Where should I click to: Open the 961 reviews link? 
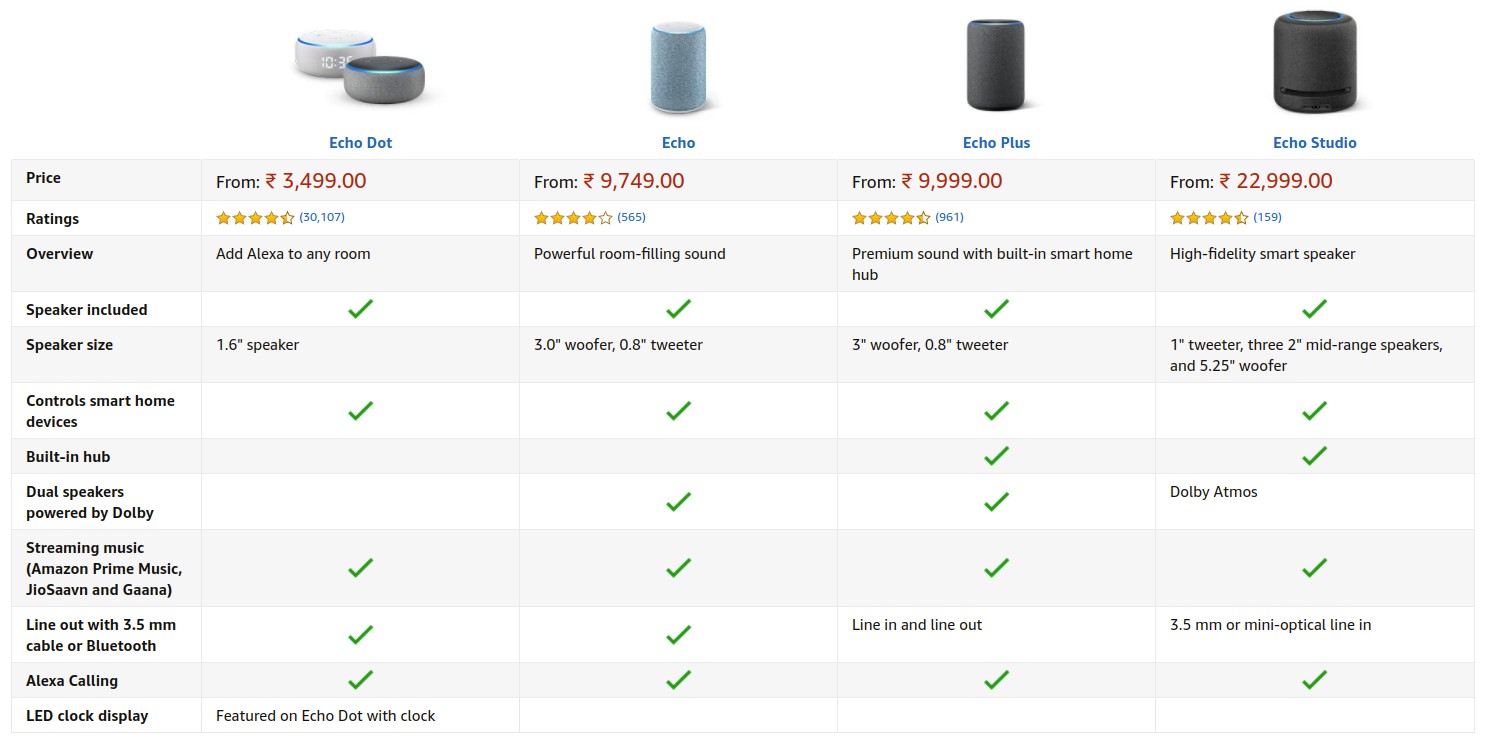point(949,217)
